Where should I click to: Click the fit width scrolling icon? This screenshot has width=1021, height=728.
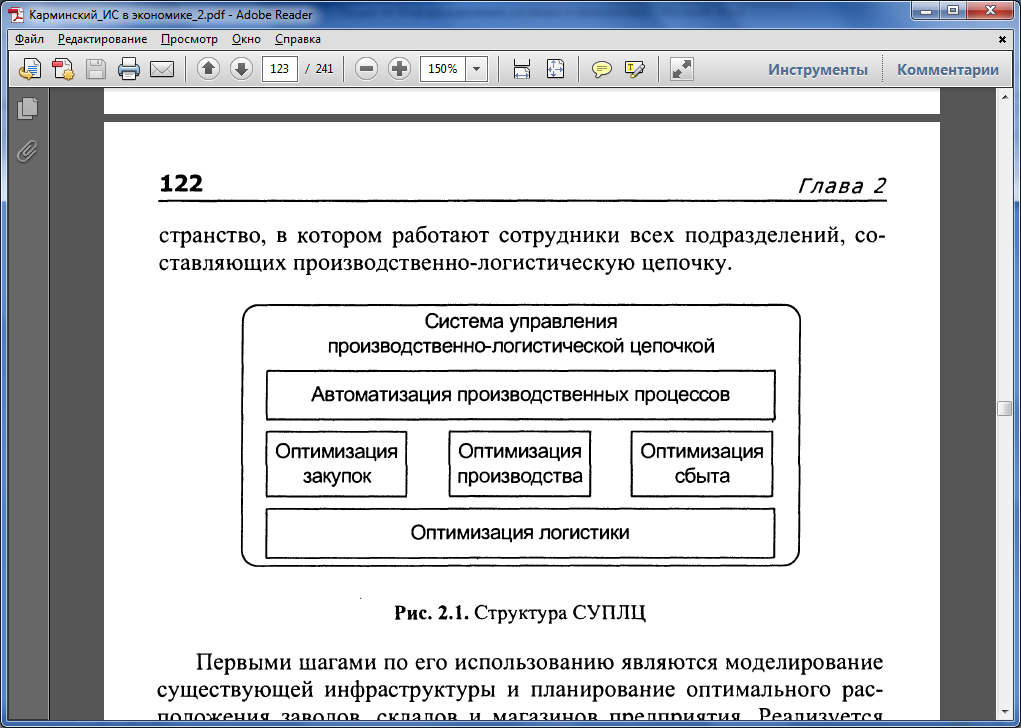522,68
